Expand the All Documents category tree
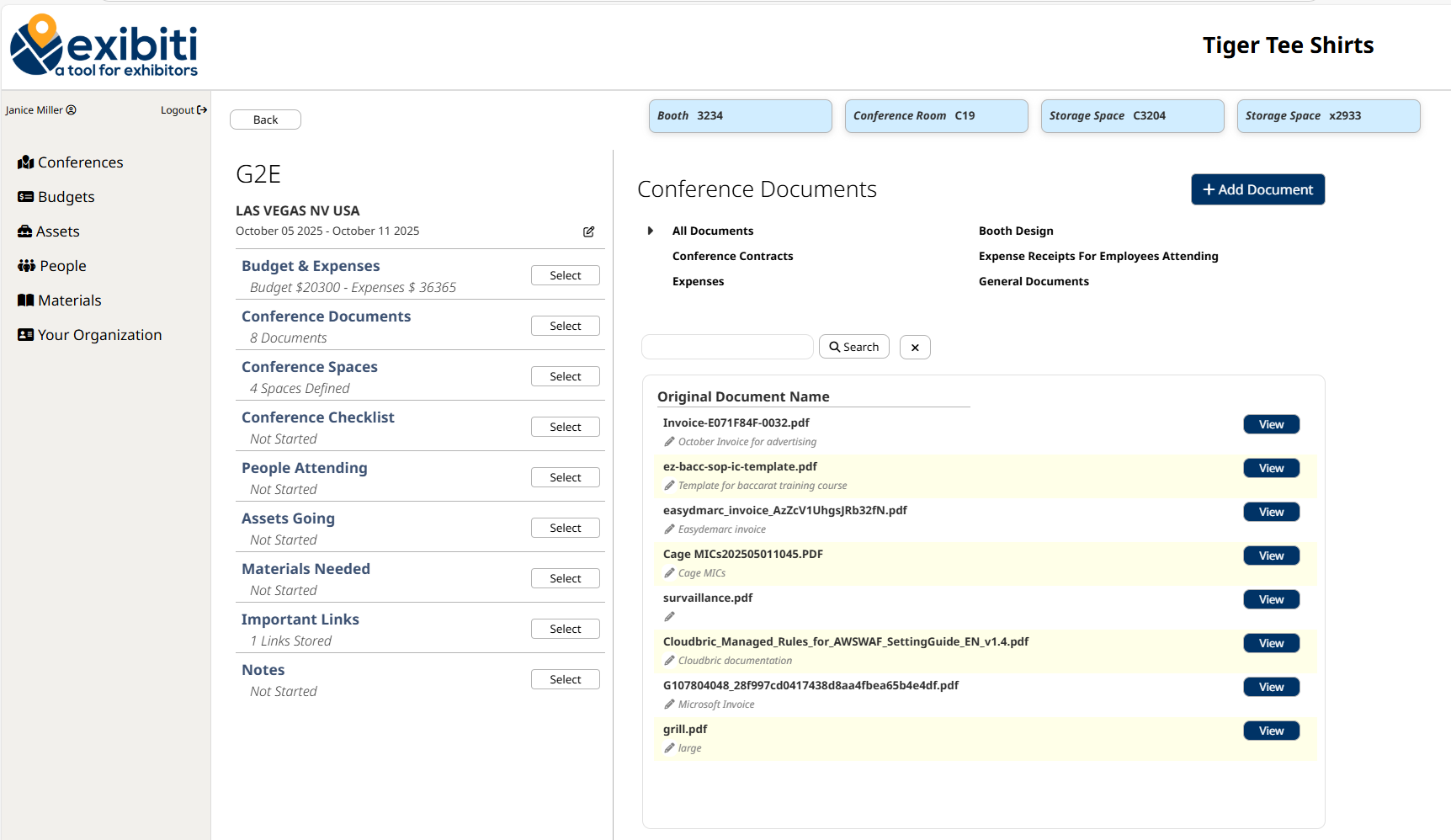1451x840 pixels. [650, 230]
